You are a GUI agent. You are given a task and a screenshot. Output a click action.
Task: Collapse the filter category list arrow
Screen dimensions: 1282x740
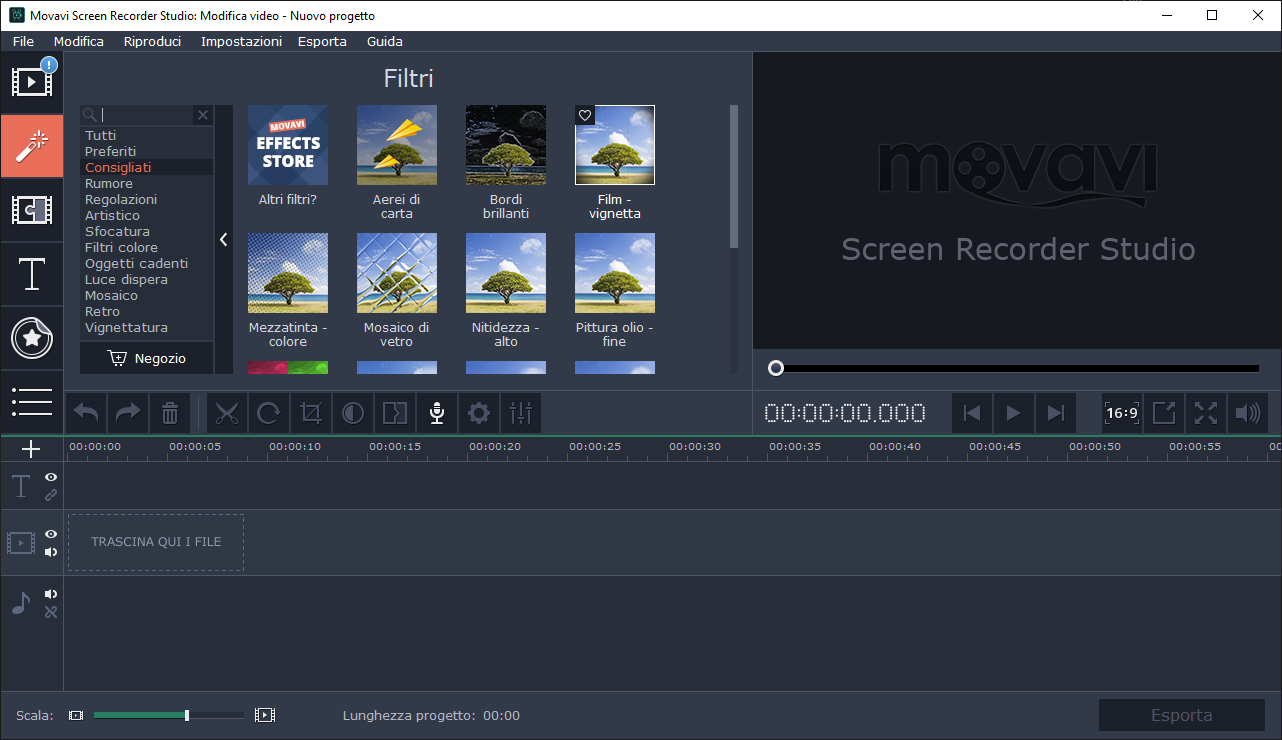coord(223,240)
